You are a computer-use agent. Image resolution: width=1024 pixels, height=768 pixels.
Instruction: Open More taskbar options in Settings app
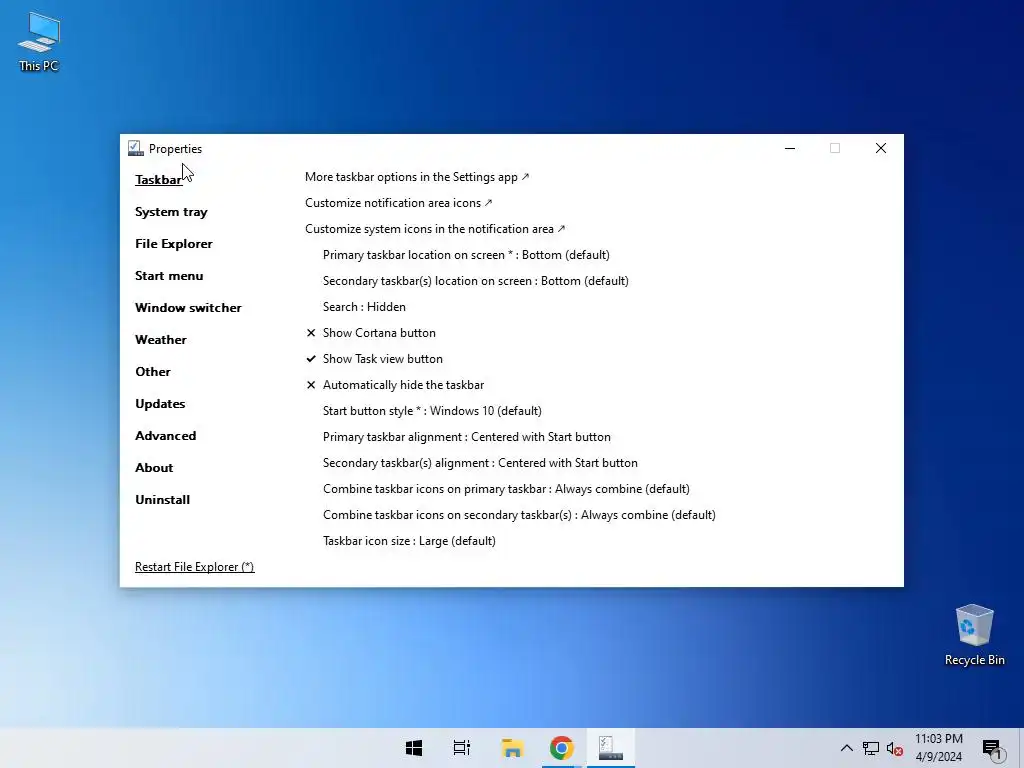click(417, 177)
